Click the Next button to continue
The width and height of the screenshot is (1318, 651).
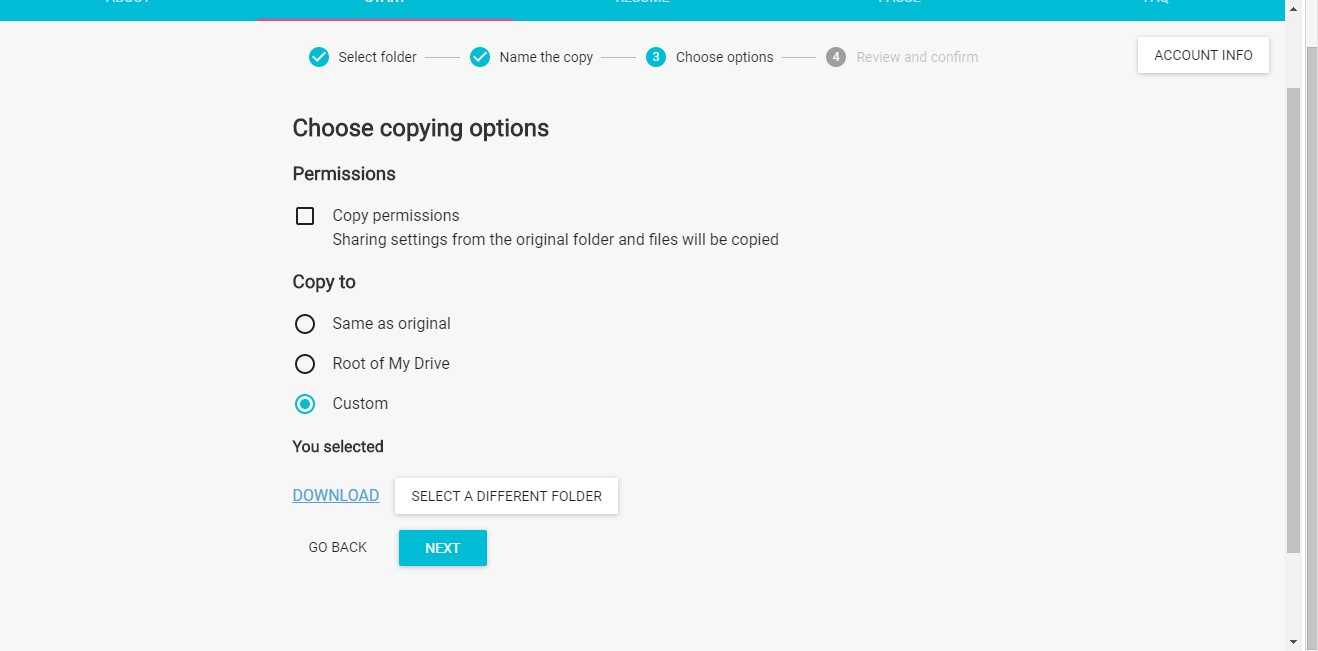[442, 548]
